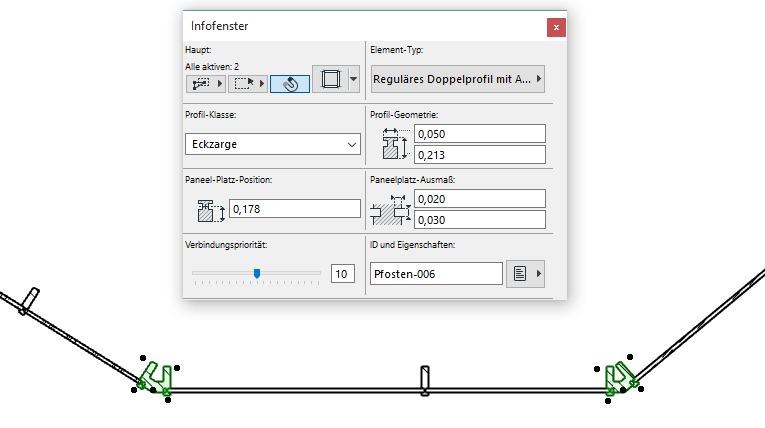Open the Reguläres Doppelprofil element type menu
The height and width of the screenshot is (428, 765).
click(457, 78)
